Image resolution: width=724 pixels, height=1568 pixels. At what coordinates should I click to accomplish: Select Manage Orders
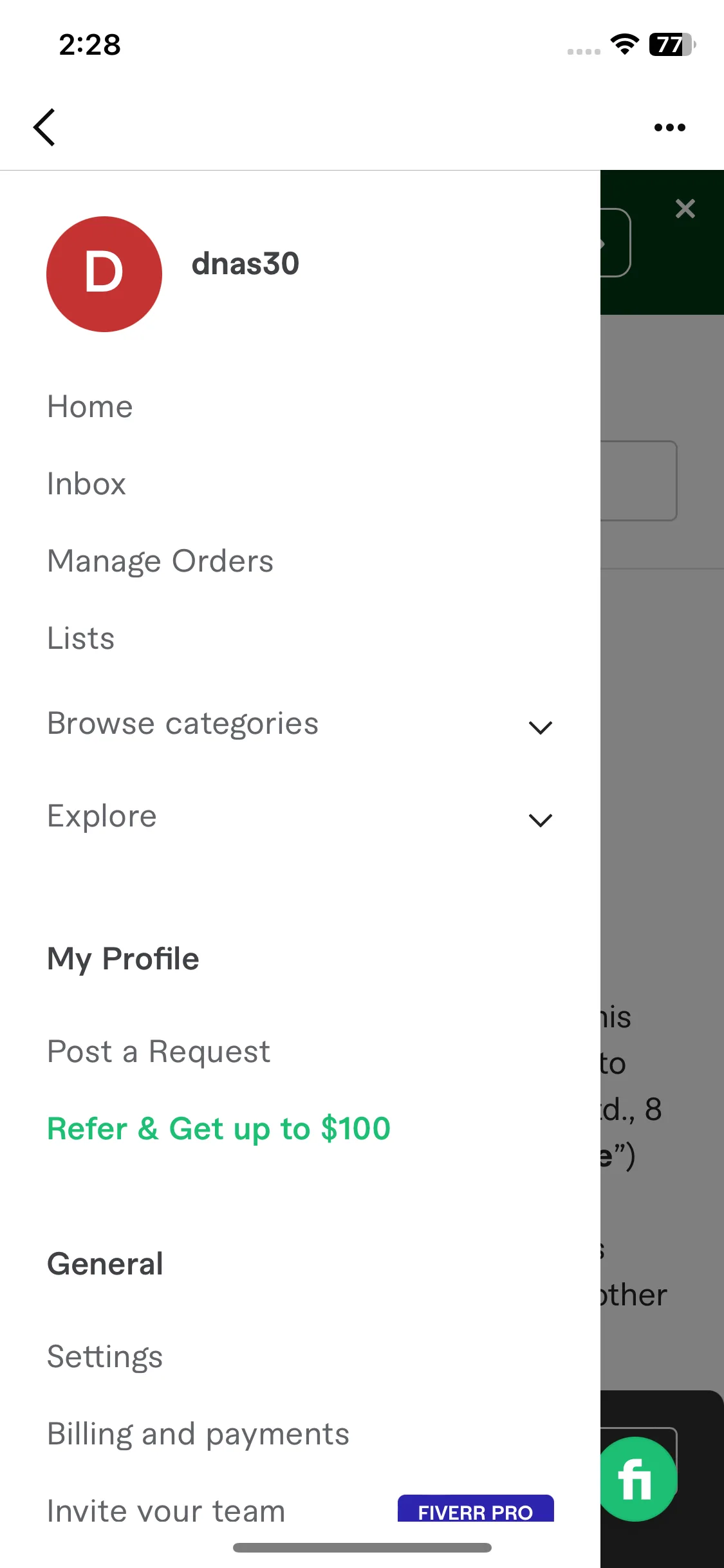[x=161, y=561]
